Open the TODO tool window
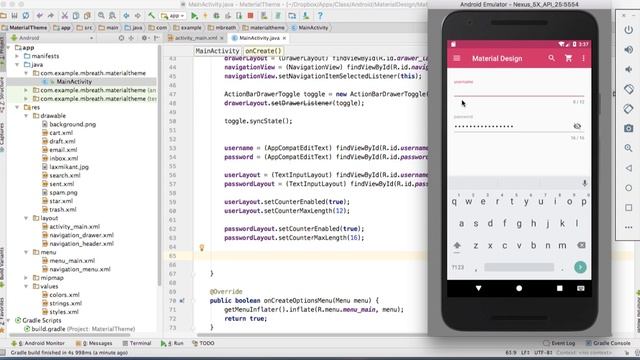640x360 pixels. pos(203,343)
